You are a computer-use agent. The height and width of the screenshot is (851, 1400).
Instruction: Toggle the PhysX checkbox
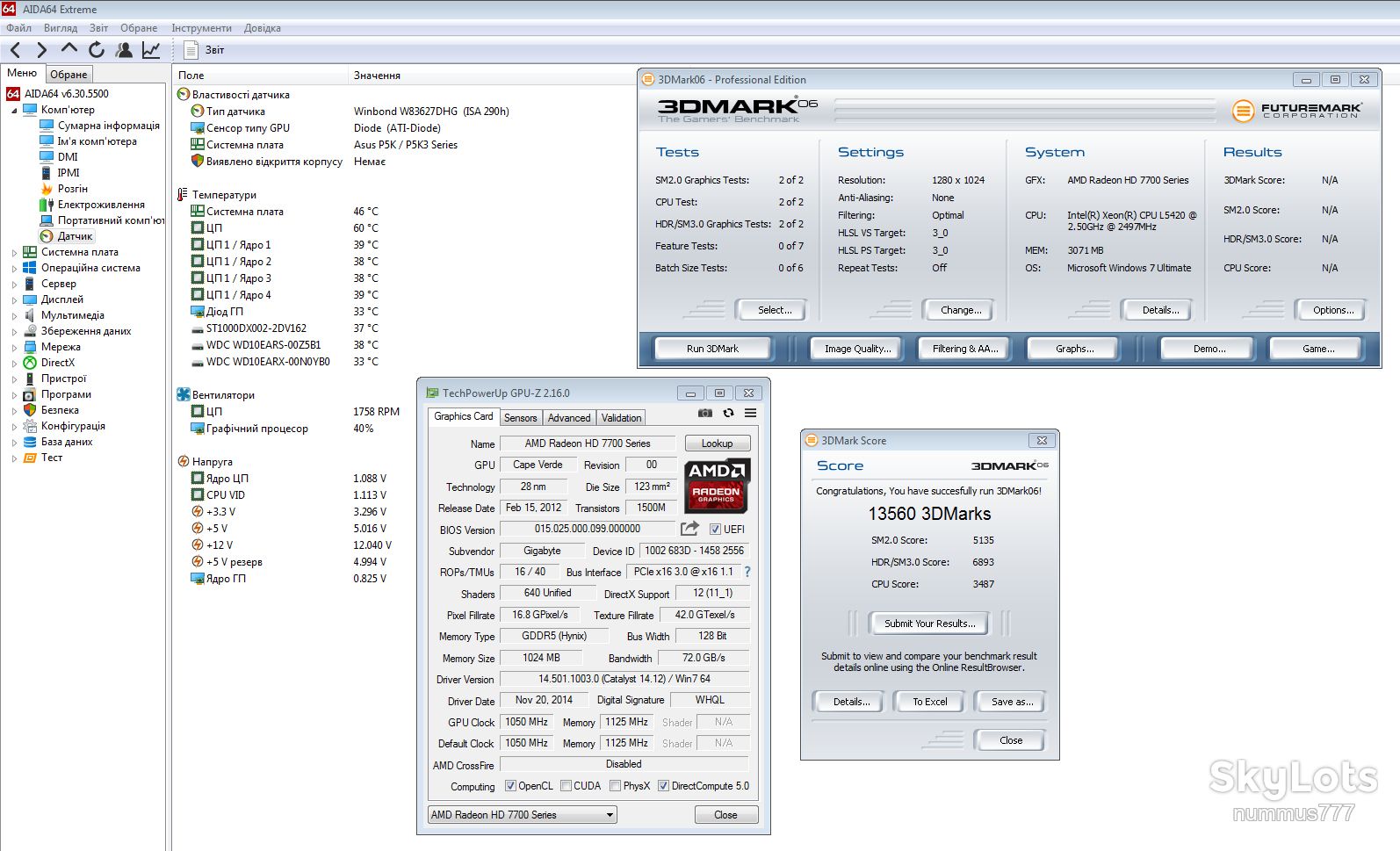tap(615, 786)
